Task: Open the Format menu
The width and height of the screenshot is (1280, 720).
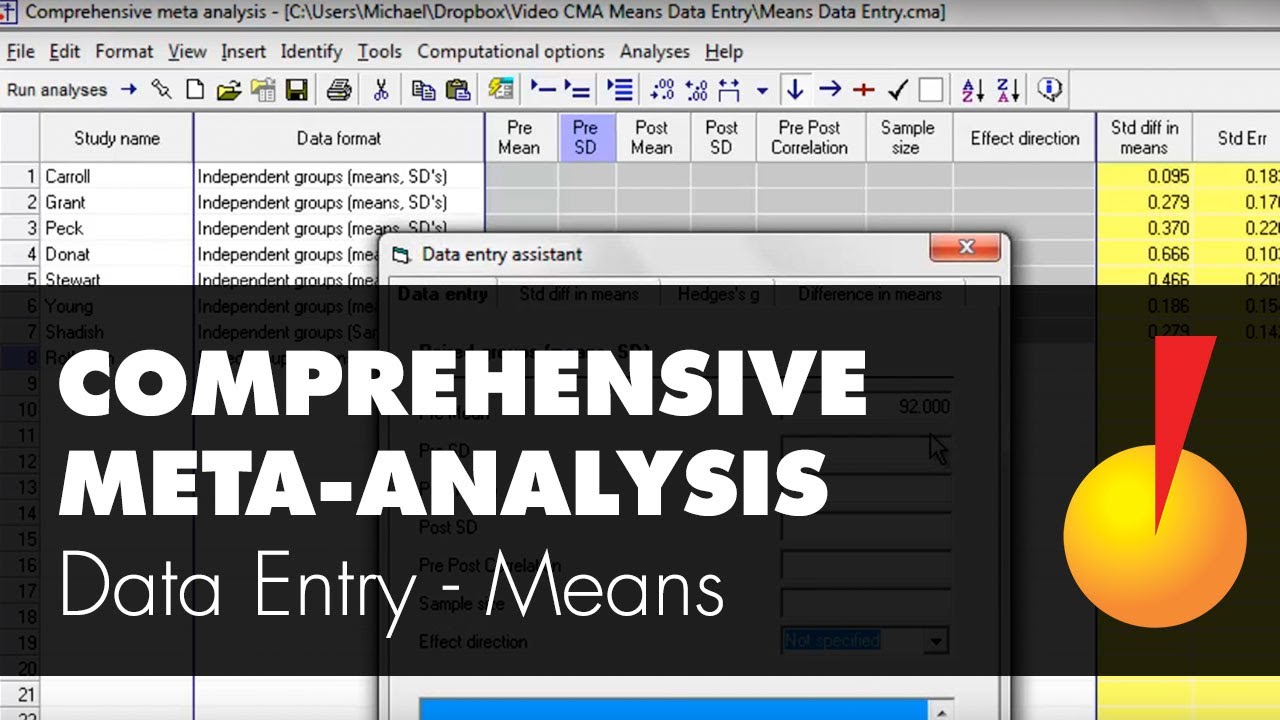Action: coord(124,52)
